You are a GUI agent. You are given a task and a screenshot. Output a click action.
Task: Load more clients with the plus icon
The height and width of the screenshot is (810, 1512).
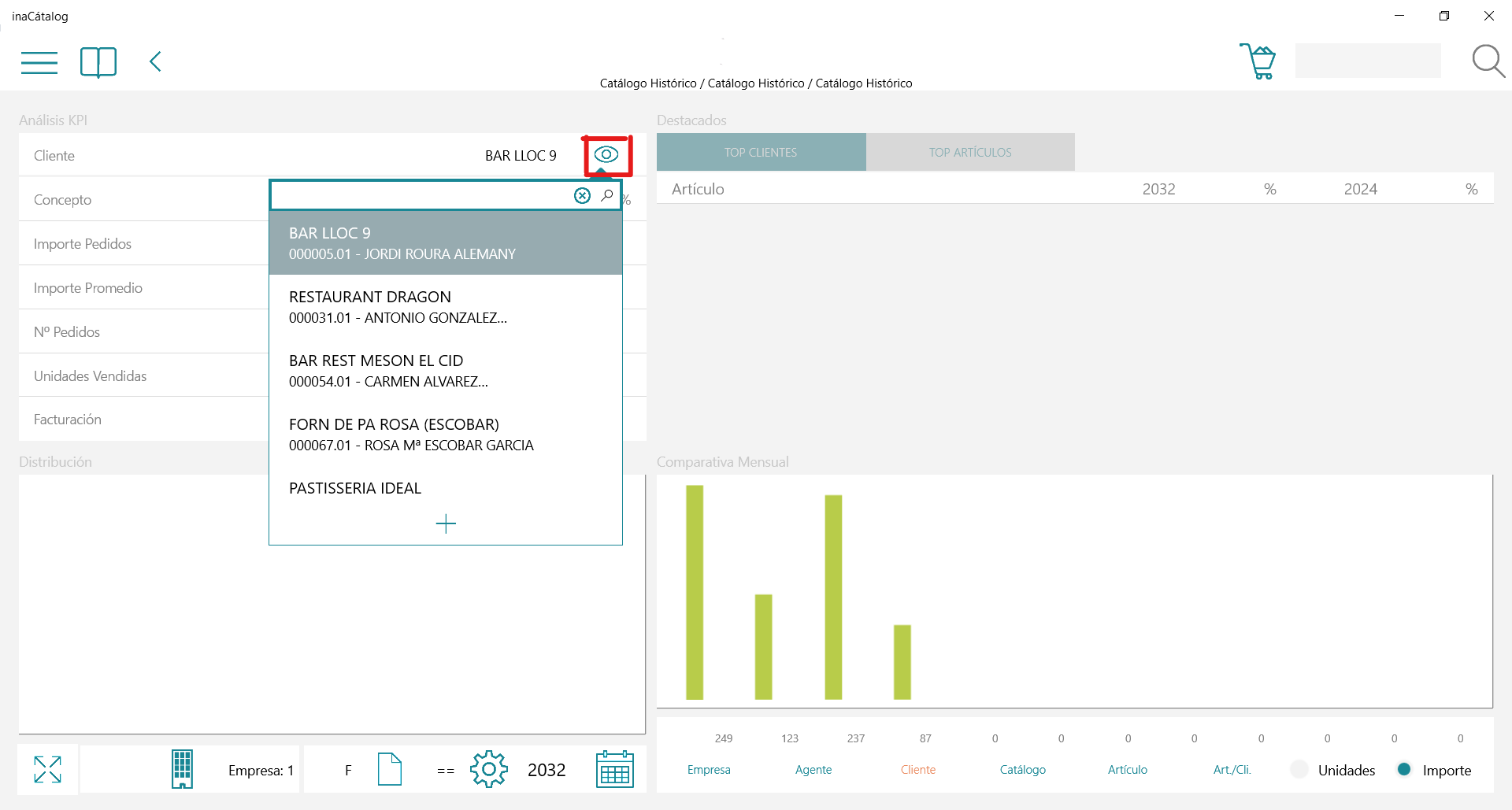[x=446, y=523]
